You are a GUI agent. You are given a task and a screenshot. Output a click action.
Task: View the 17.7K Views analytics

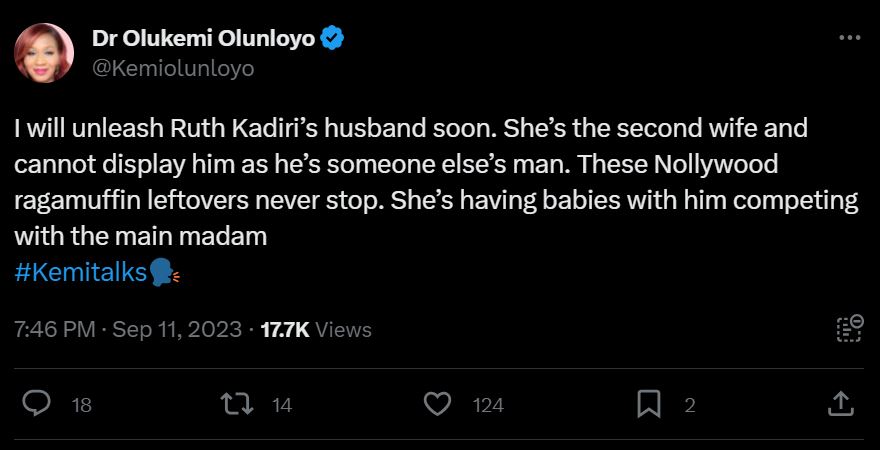(x=315, y=329)
